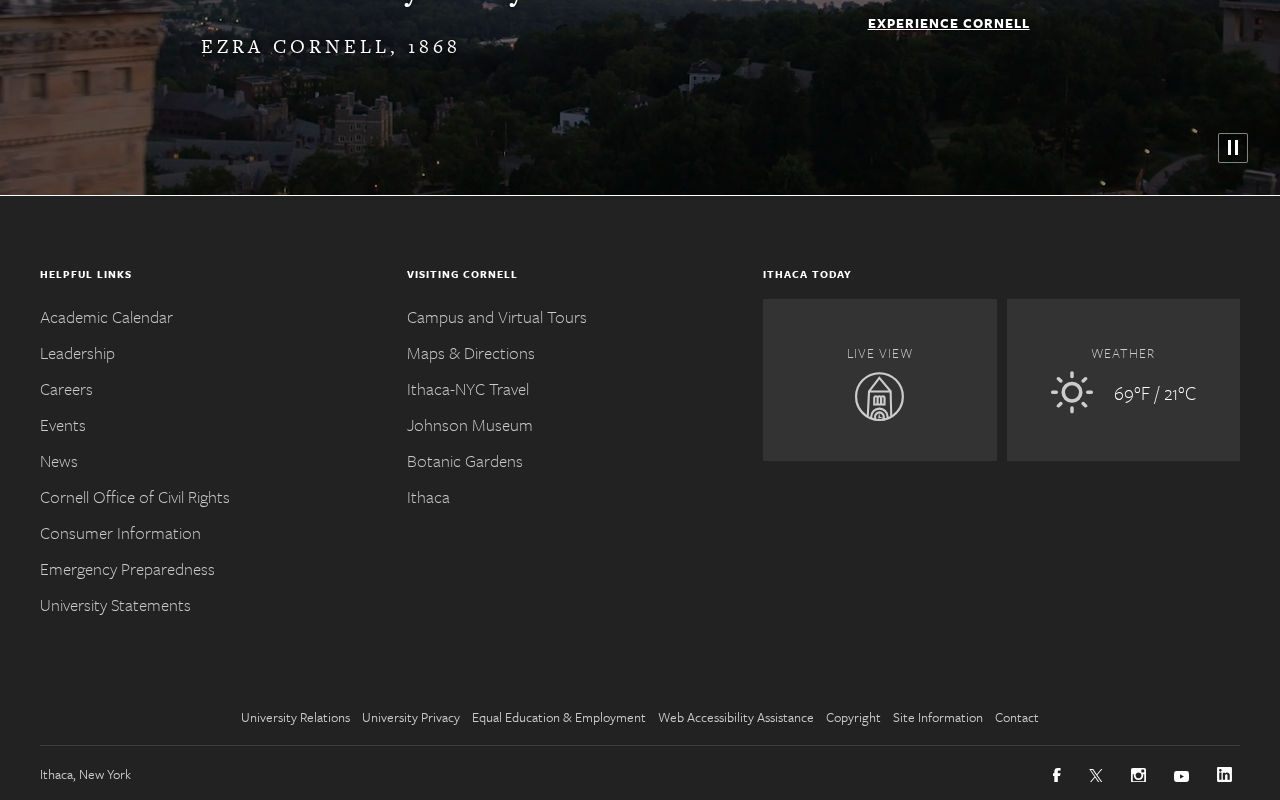Click the 69°F / 21°C temperature reading
1280x800 pixels.
coord(1155,394)
